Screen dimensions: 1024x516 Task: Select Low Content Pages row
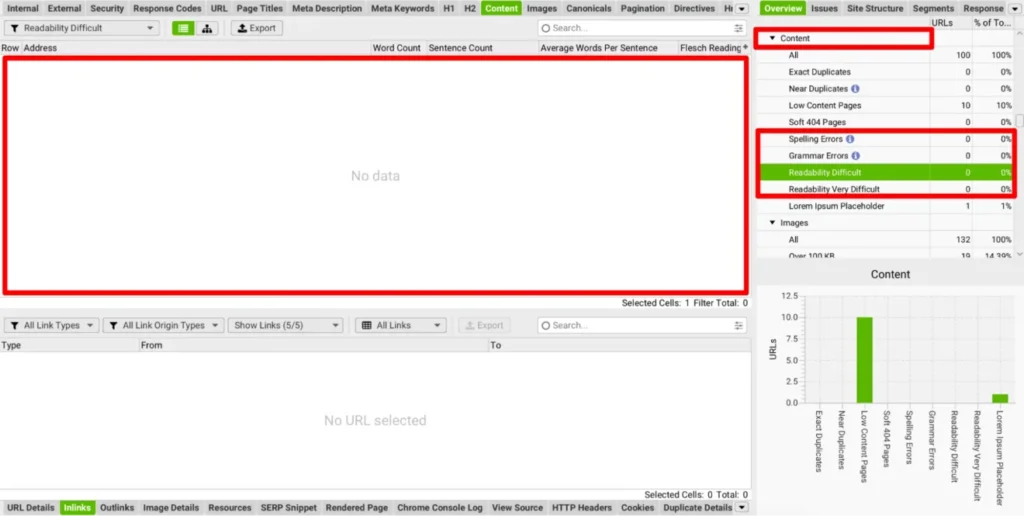click(824, 106)
